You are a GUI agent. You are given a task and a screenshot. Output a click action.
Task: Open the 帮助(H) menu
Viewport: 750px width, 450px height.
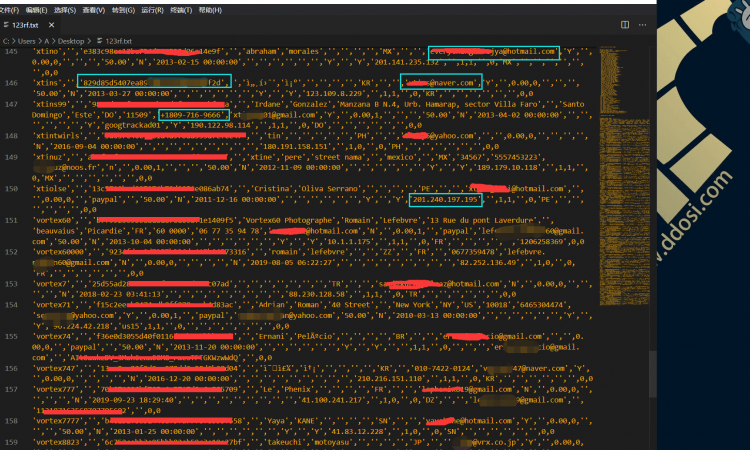point(210,10)
